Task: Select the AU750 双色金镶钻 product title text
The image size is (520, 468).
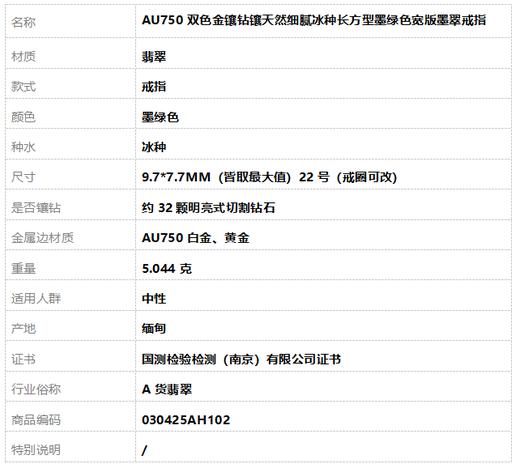Action: tap(314, 20)
